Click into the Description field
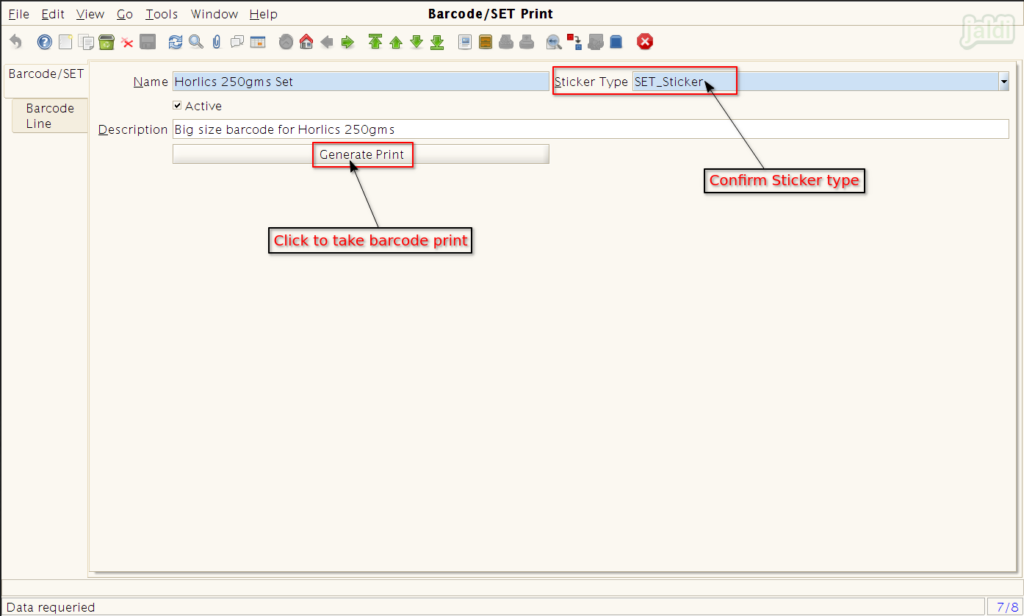 pyautogui.click(x=590, y=129)
